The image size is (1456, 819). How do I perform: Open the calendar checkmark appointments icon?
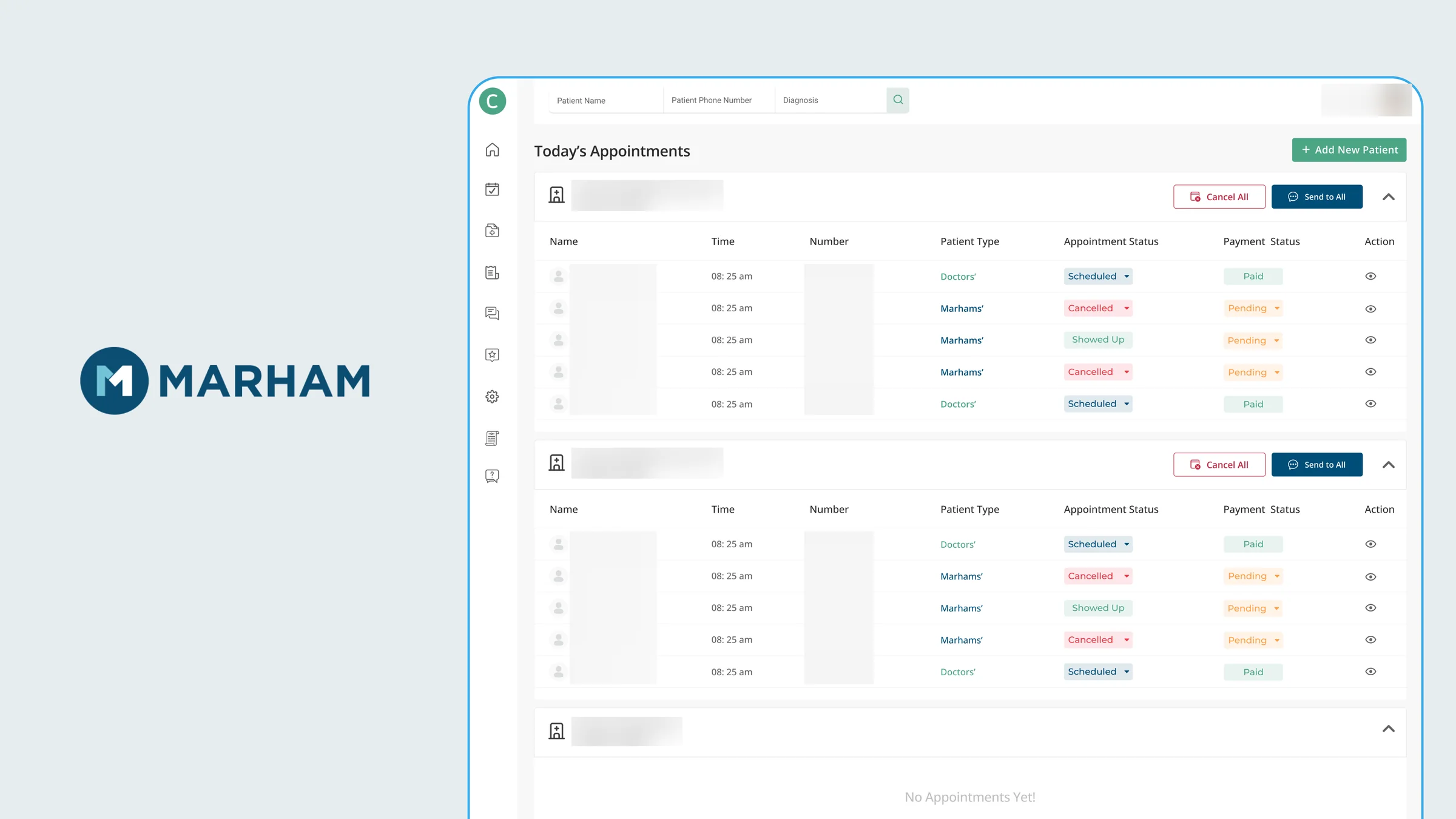click(x=492, y=190)
